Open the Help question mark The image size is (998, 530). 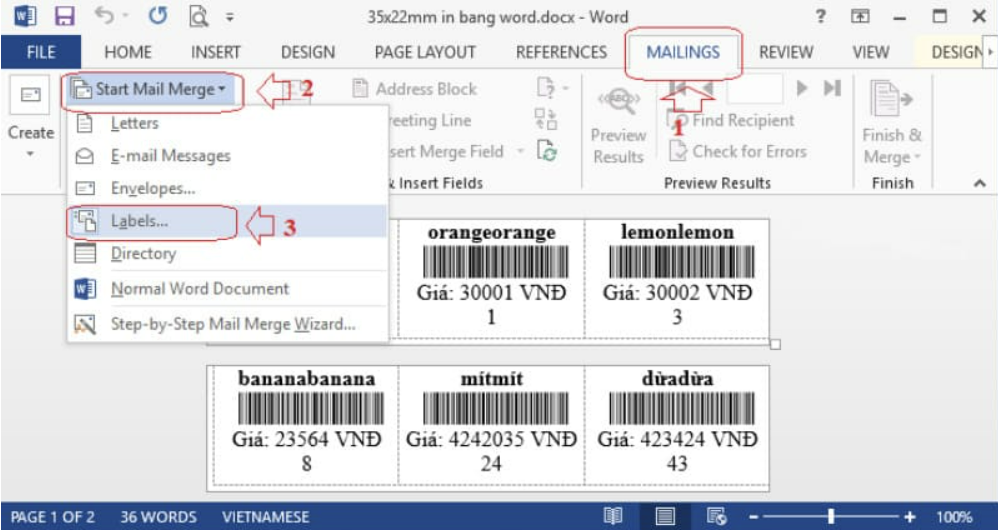click(822, 17)
